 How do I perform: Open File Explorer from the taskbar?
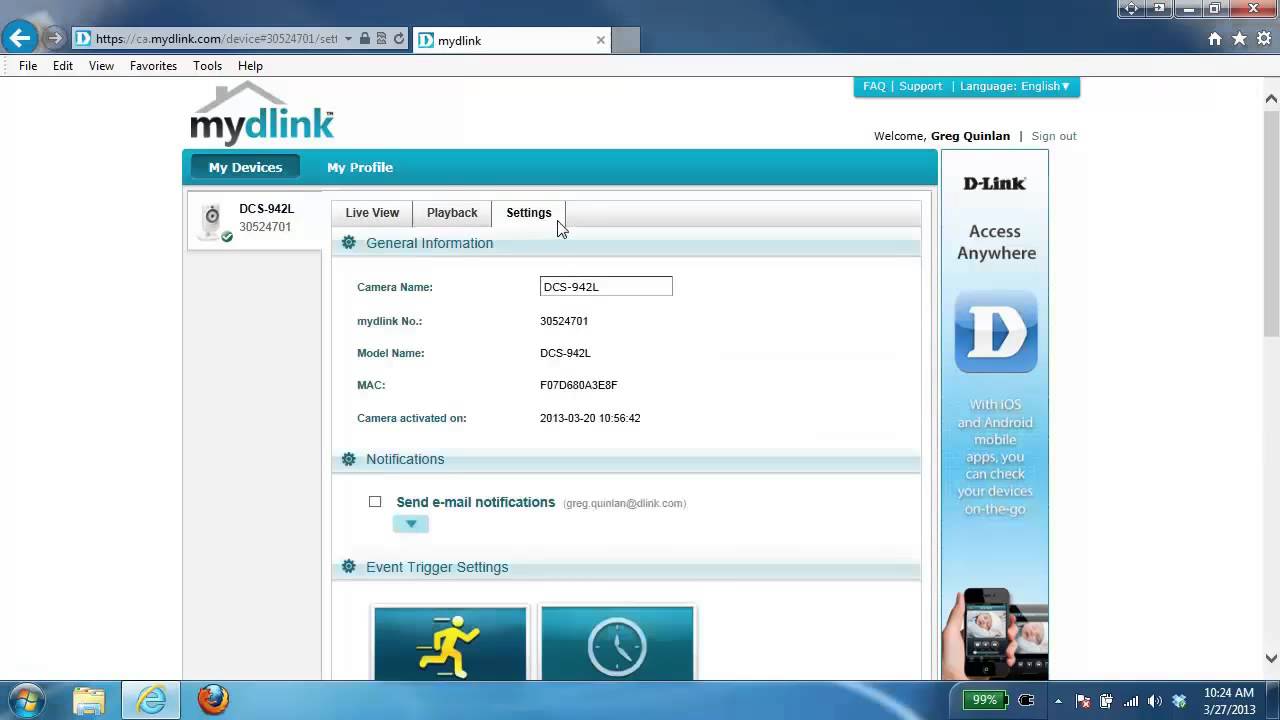click(x=89, y=700)
